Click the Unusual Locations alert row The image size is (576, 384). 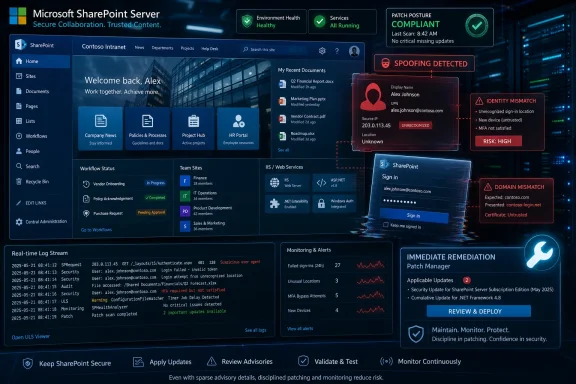[336, 281]
